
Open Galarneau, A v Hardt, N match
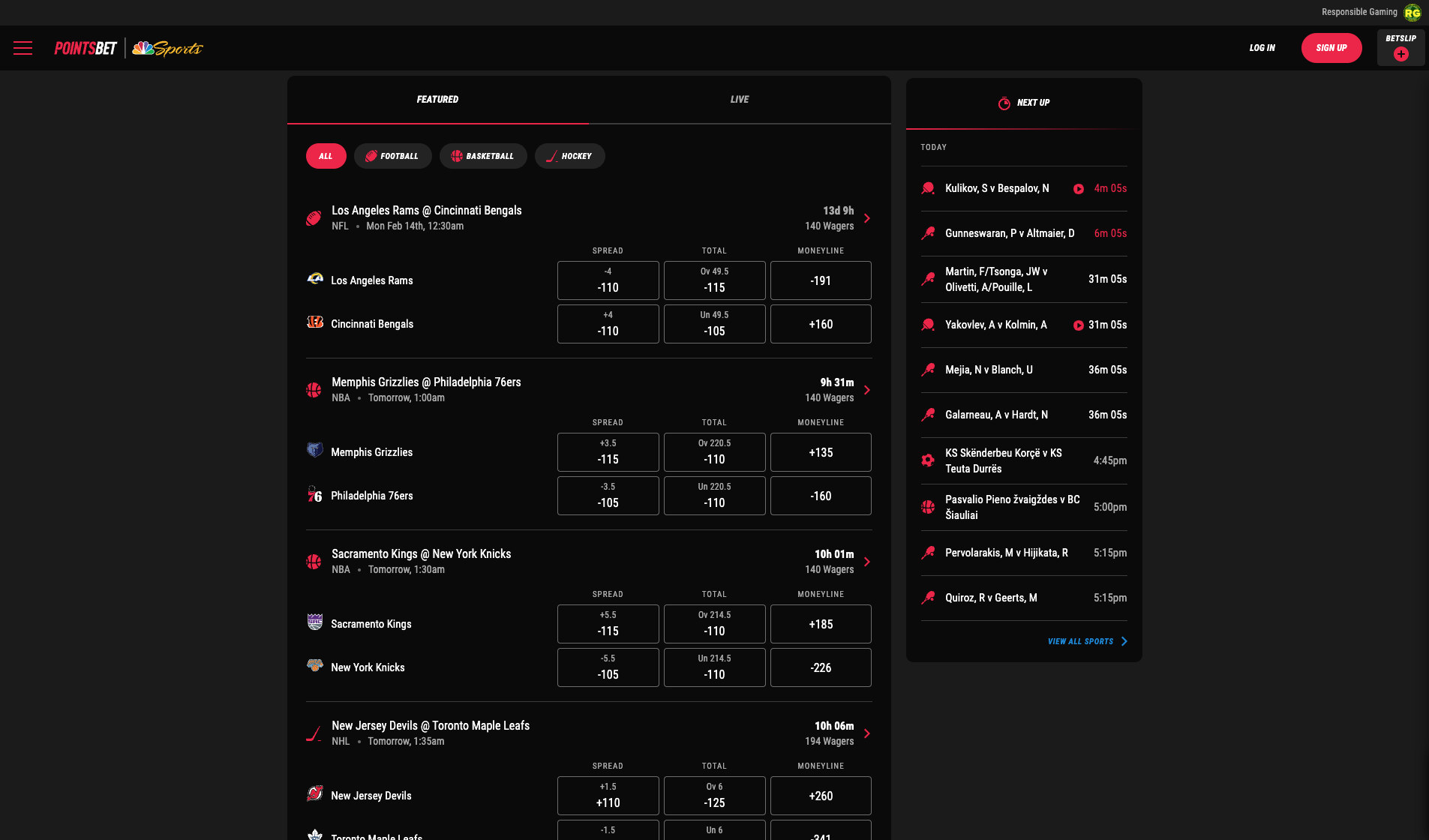pos(1024,415)
